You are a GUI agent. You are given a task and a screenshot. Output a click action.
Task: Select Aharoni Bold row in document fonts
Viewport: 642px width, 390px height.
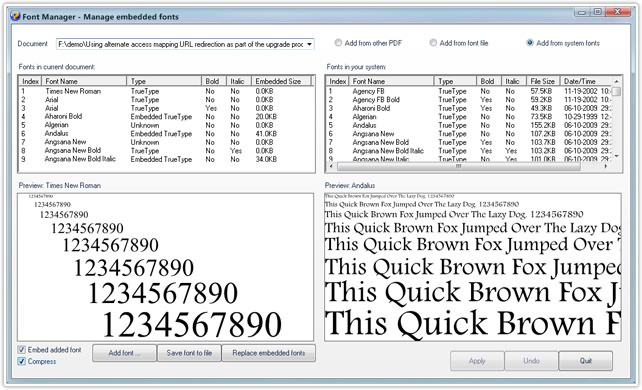pos(166,117)
